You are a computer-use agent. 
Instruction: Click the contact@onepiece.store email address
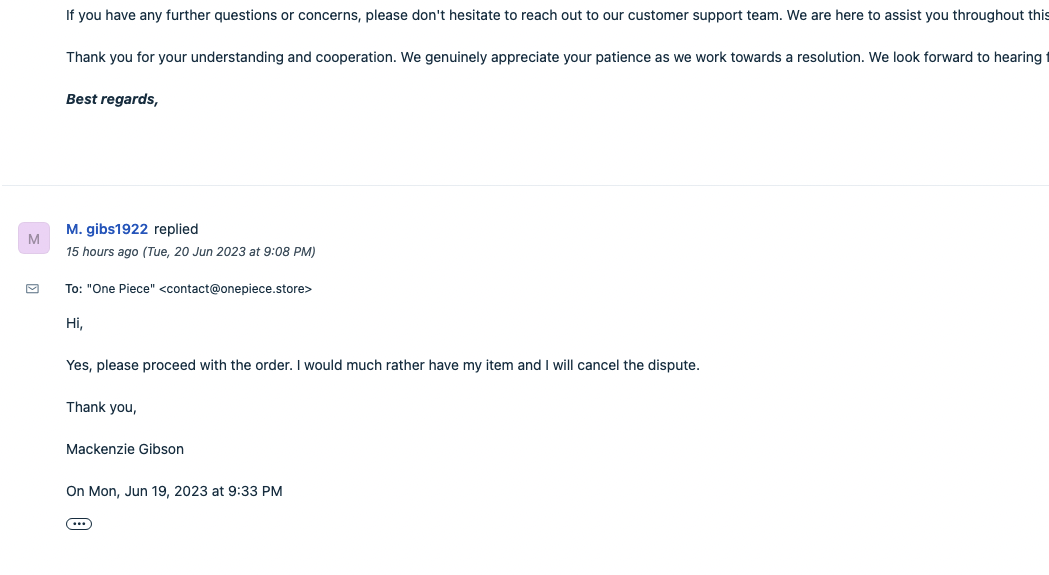tap(235, 289)
